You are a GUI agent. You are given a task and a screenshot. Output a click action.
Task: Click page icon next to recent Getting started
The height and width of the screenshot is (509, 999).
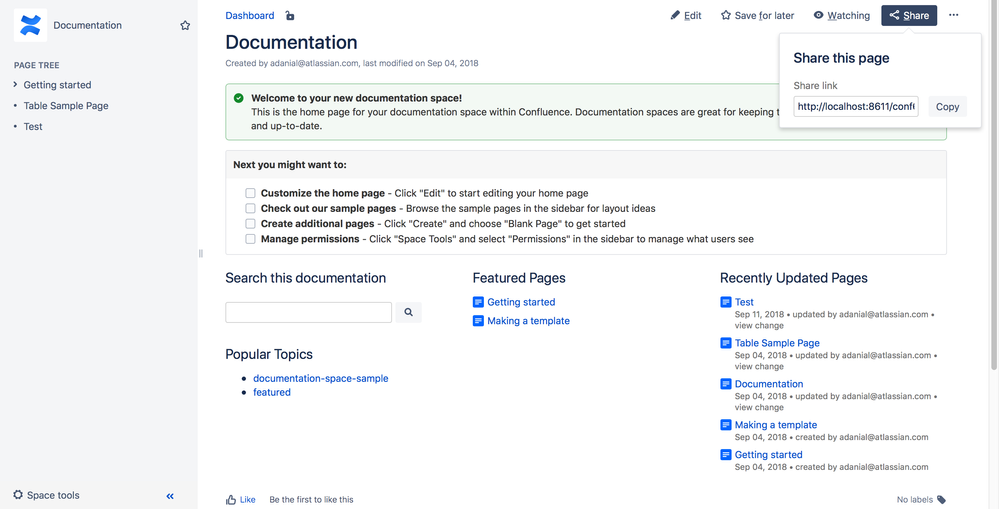[x=726, y=455]
